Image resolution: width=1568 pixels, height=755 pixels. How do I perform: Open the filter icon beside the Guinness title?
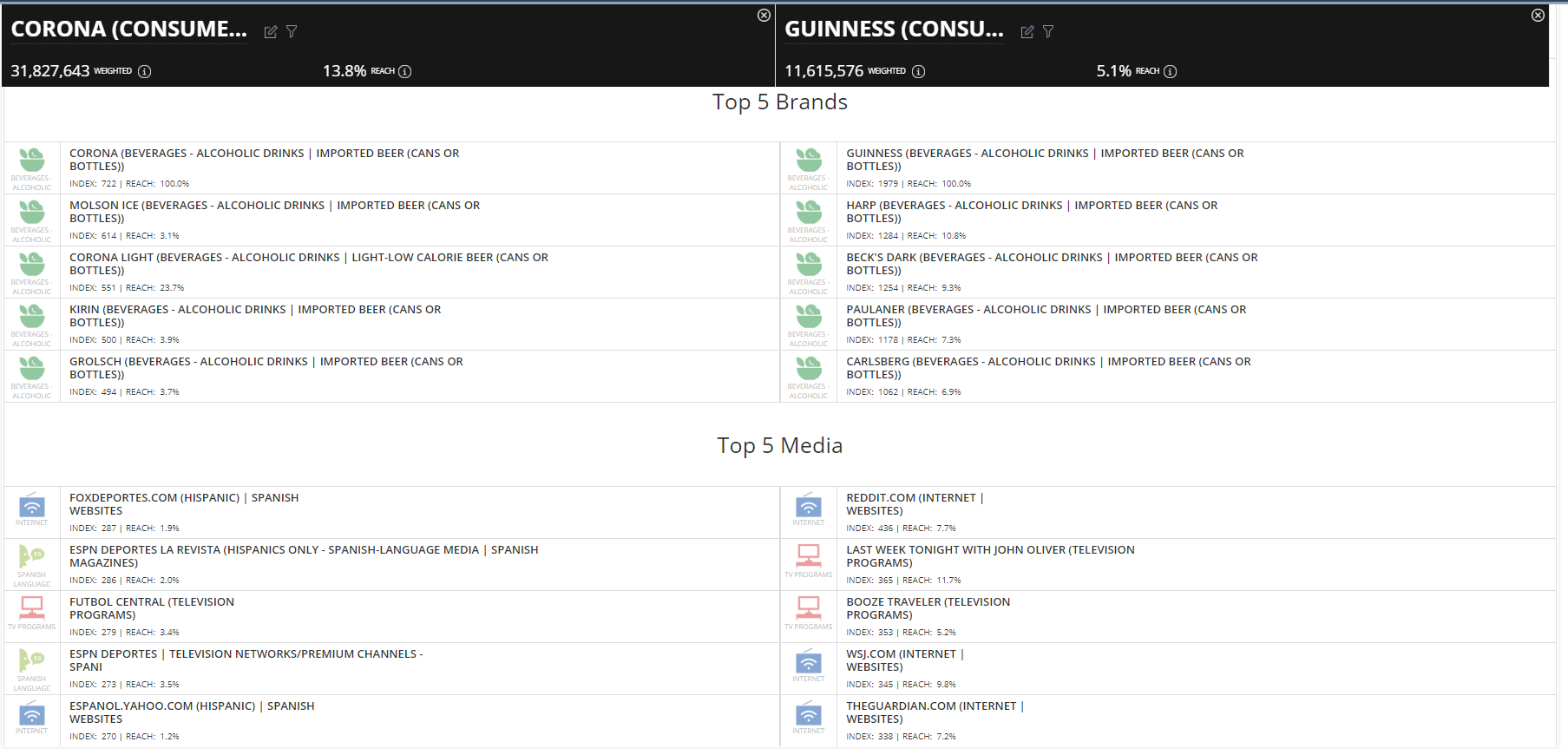click(x=1048, y=32)
